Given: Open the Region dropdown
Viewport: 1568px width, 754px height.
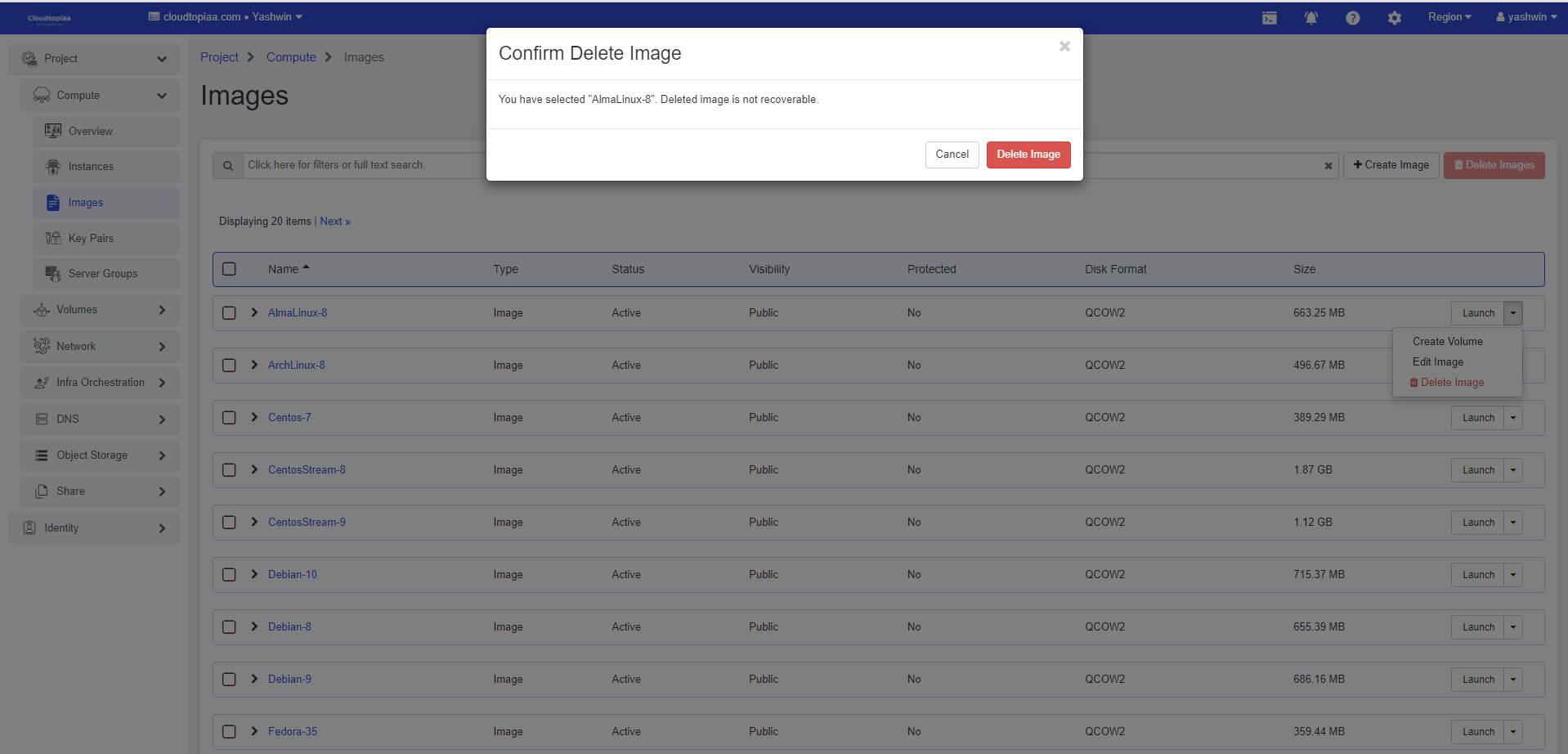Looking at the screenshot, I should (x=1449, y=17).
